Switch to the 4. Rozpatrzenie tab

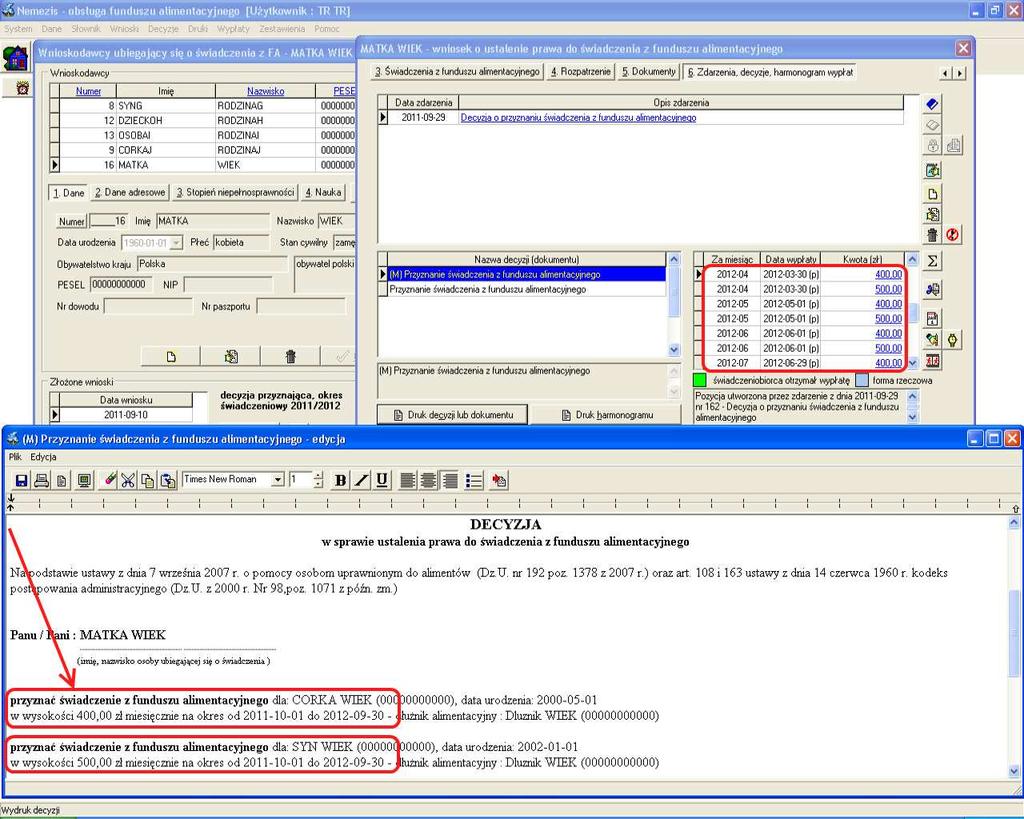tap(581, 72)
